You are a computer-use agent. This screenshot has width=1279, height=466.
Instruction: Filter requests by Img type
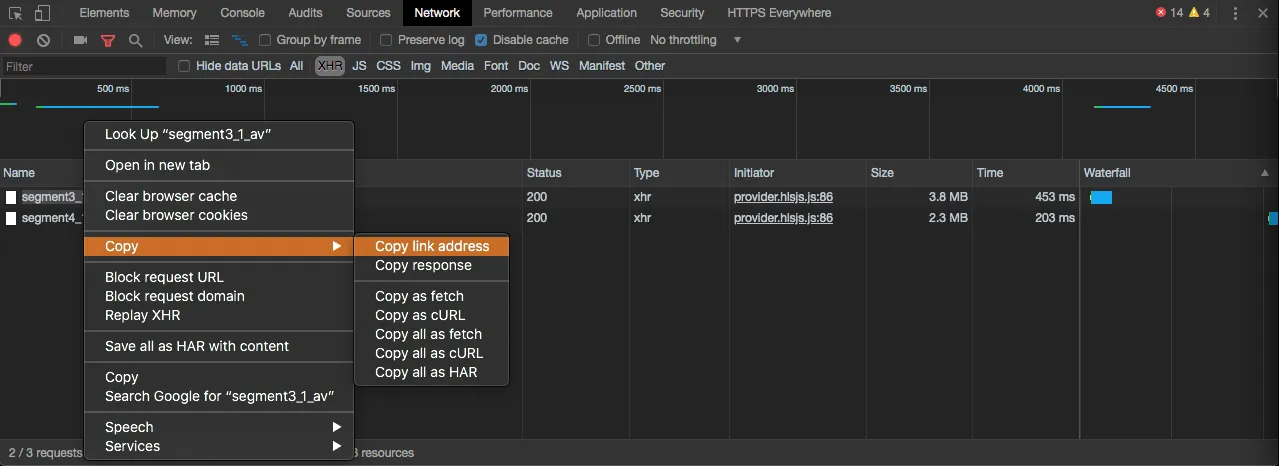click(421, 66)
